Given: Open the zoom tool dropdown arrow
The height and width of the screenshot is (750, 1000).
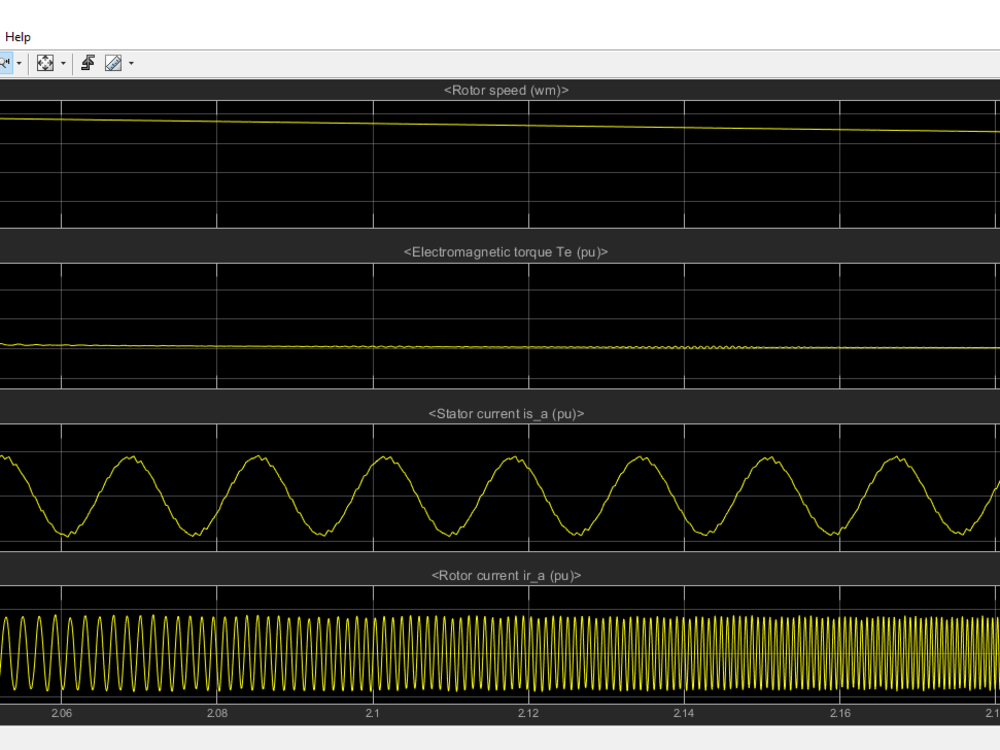Looking at the screenshot, I should click(18, 63).
